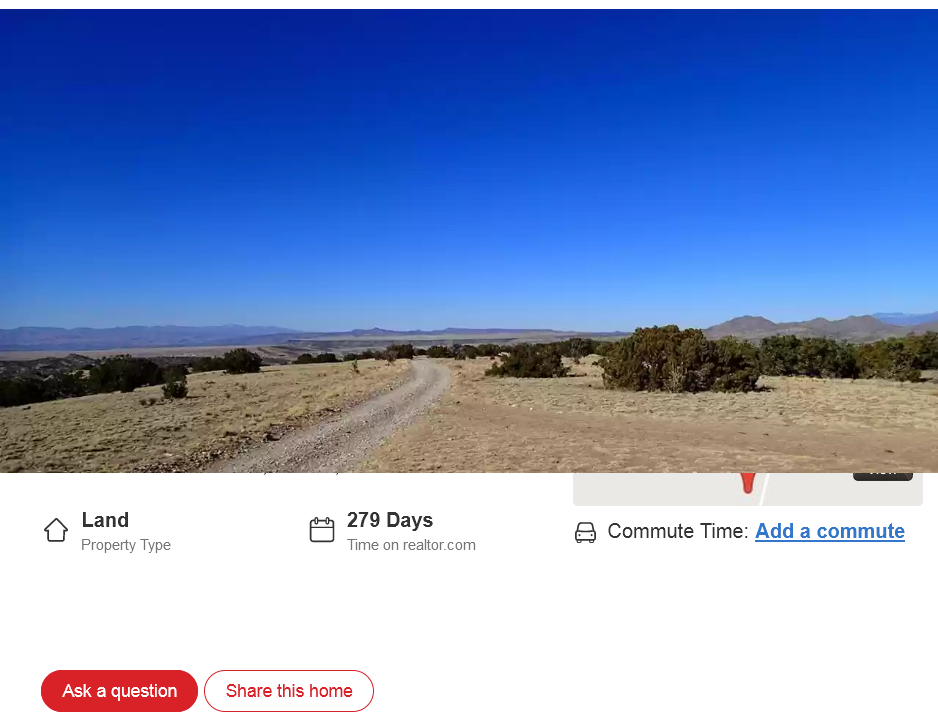
Task: Select the 279 Days heading
Action: [x=390, y=520]
